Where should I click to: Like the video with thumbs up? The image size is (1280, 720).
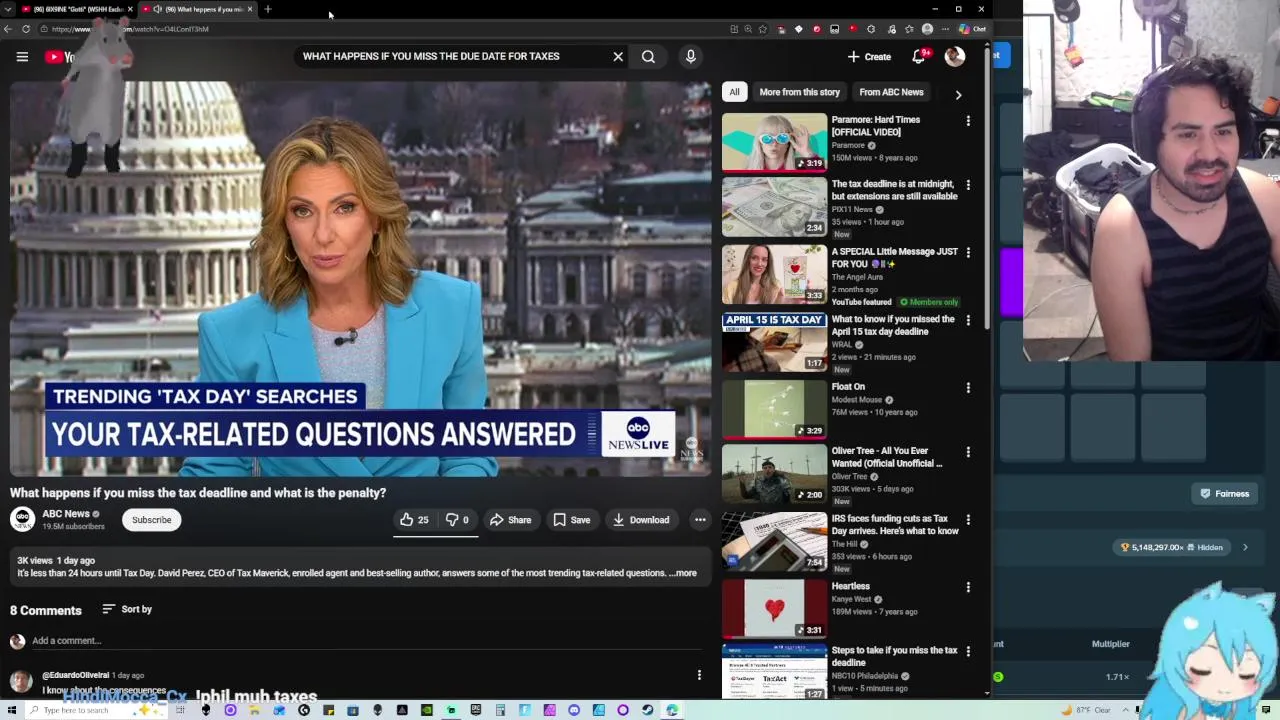[x=414, y=520]
